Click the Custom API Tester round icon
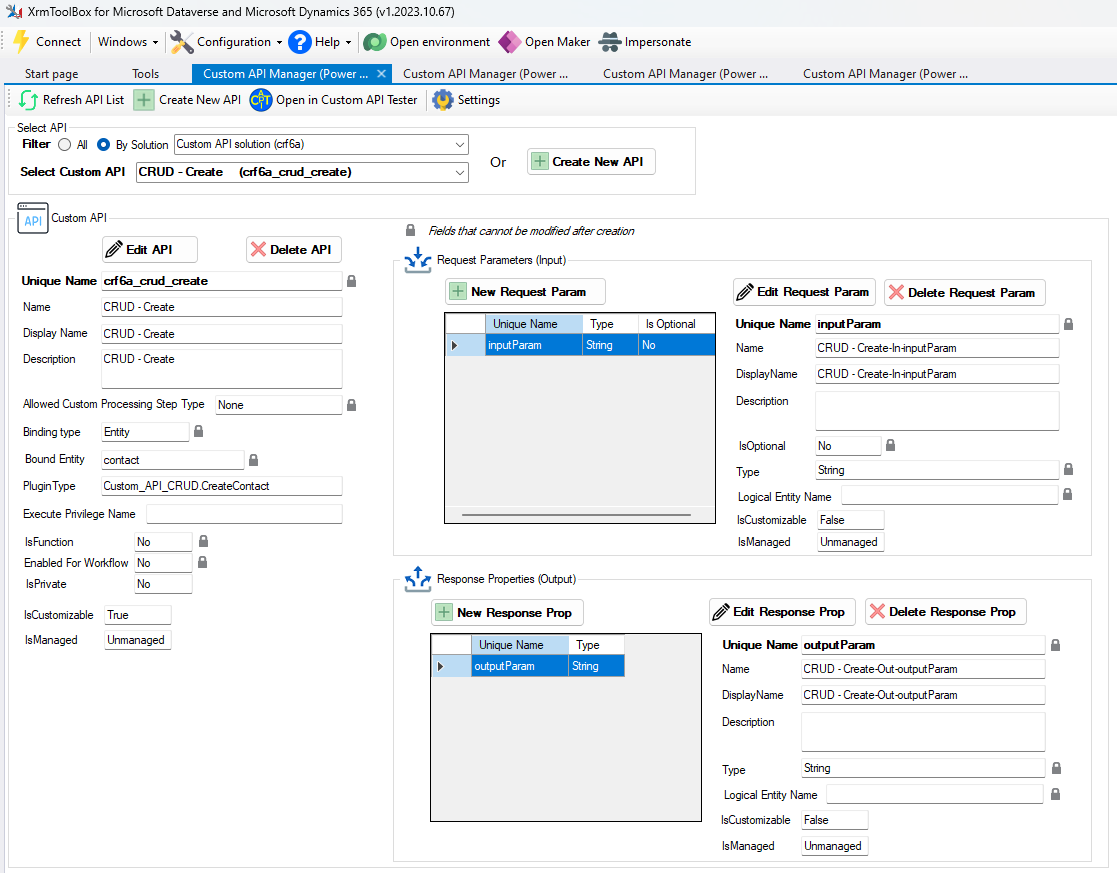This screenshot has width=1117, height=873. tap(261, 100)
